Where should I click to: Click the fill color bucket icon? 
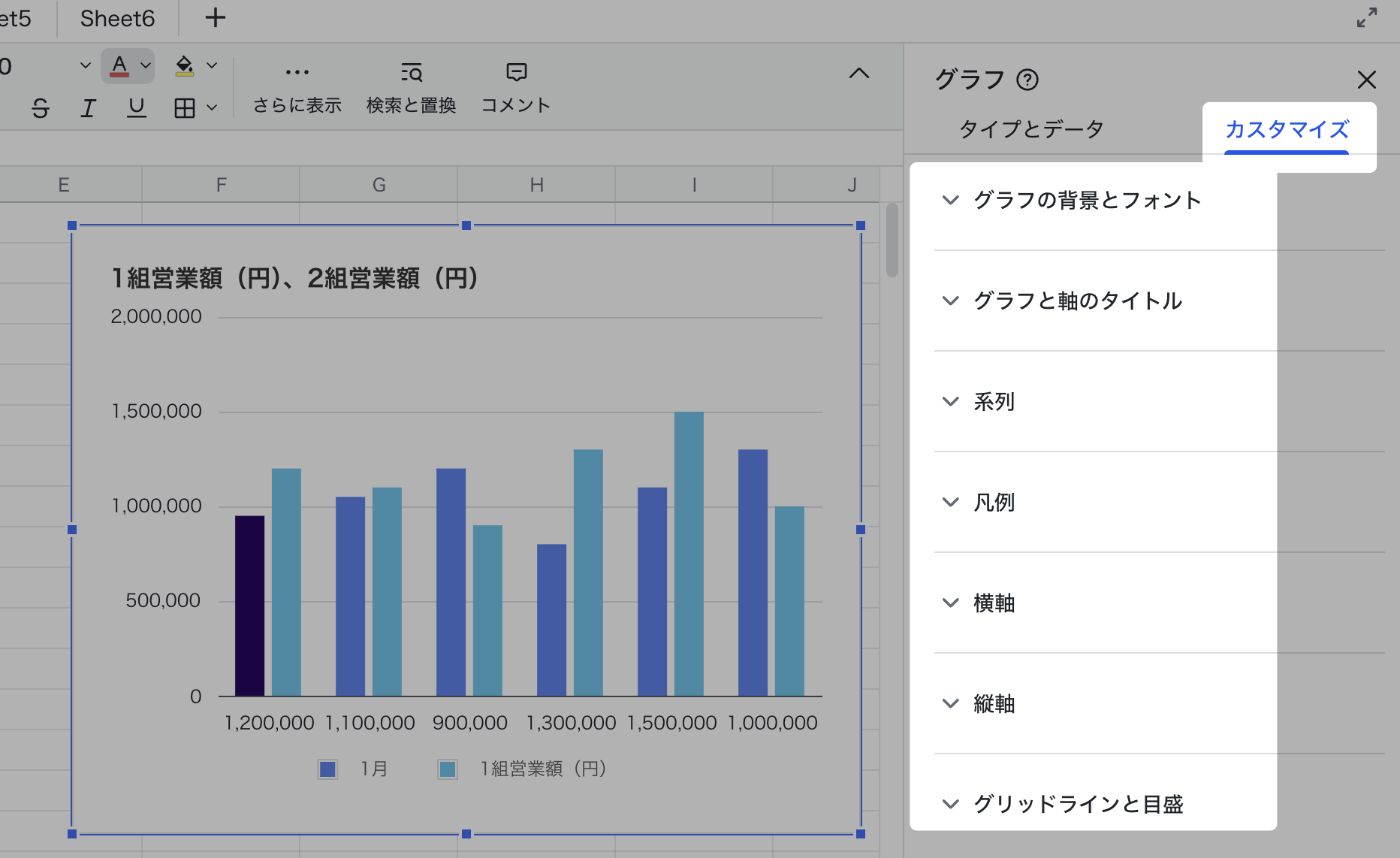click(x=184, y=66)
